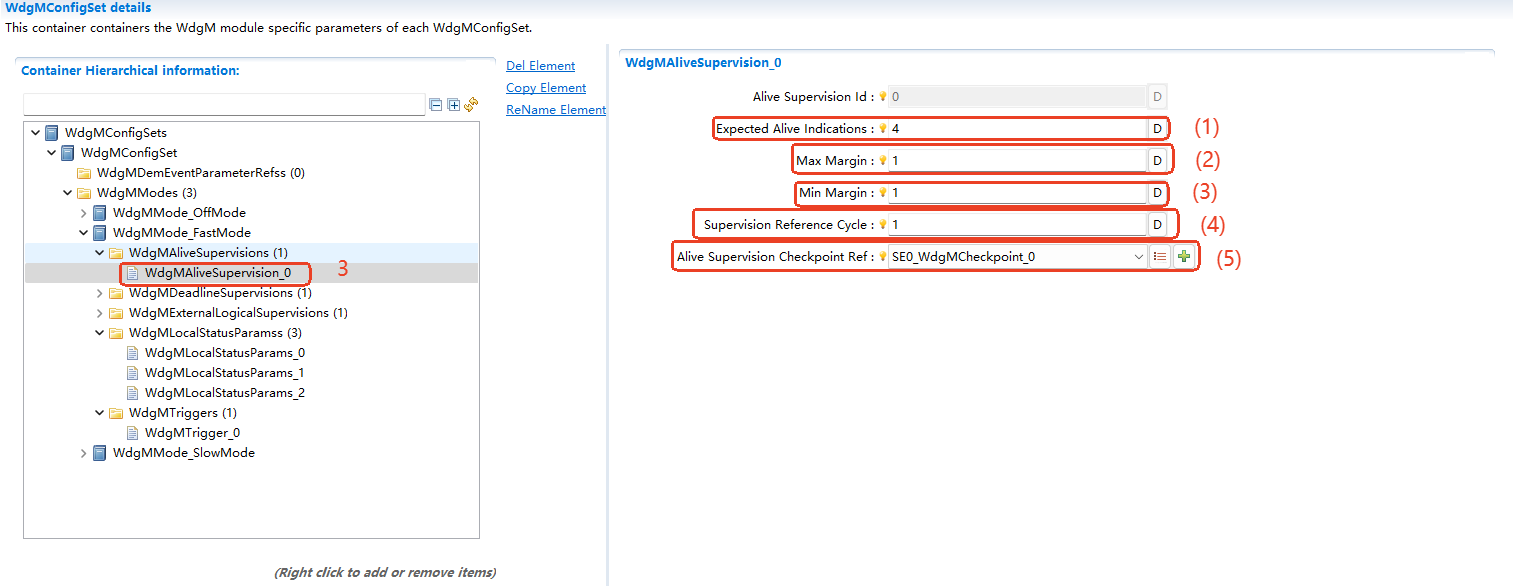Image resolution: width=1513 pixels, height=588 pixels.
Task: Open the checkpoint reference list icon
Action: click(x=1160, y=257)
